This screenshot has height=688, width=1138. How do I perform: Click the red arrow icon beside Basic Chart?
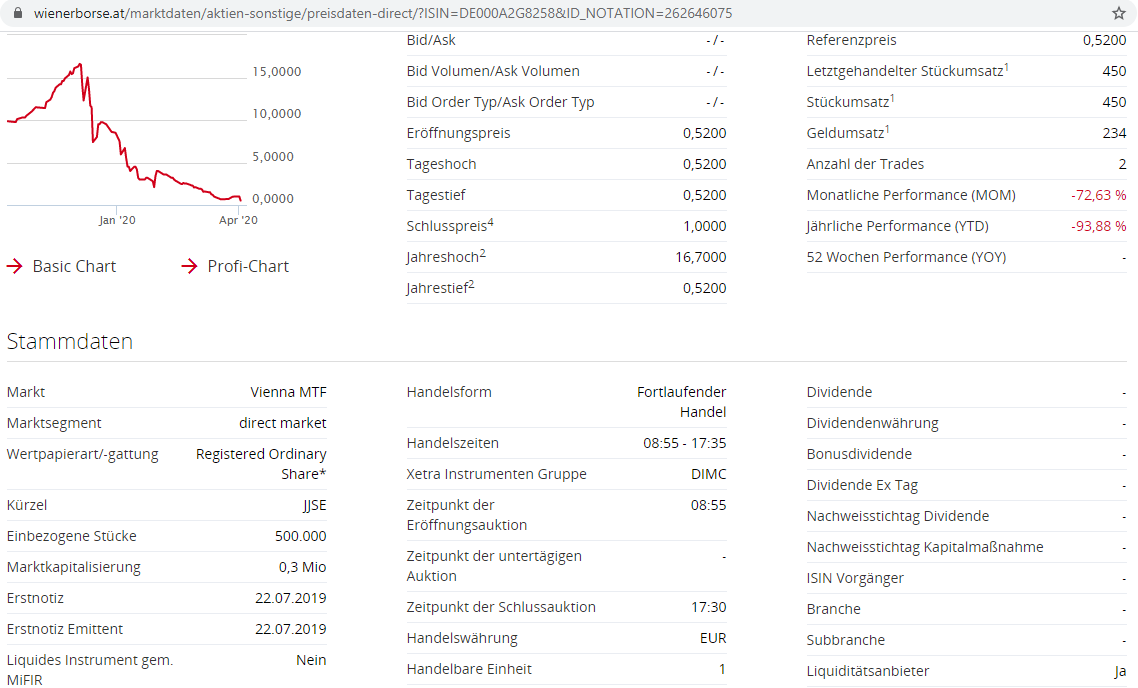[x=13, y=266]
